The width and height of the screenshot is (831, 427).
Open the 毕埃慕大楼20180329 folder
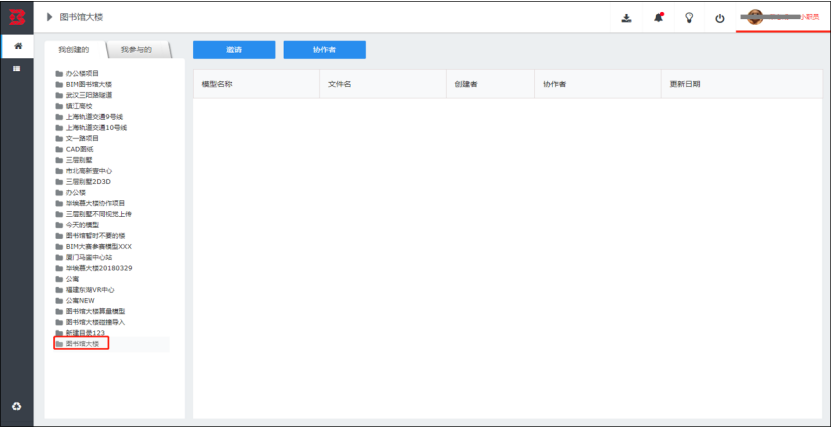[94, 268]
